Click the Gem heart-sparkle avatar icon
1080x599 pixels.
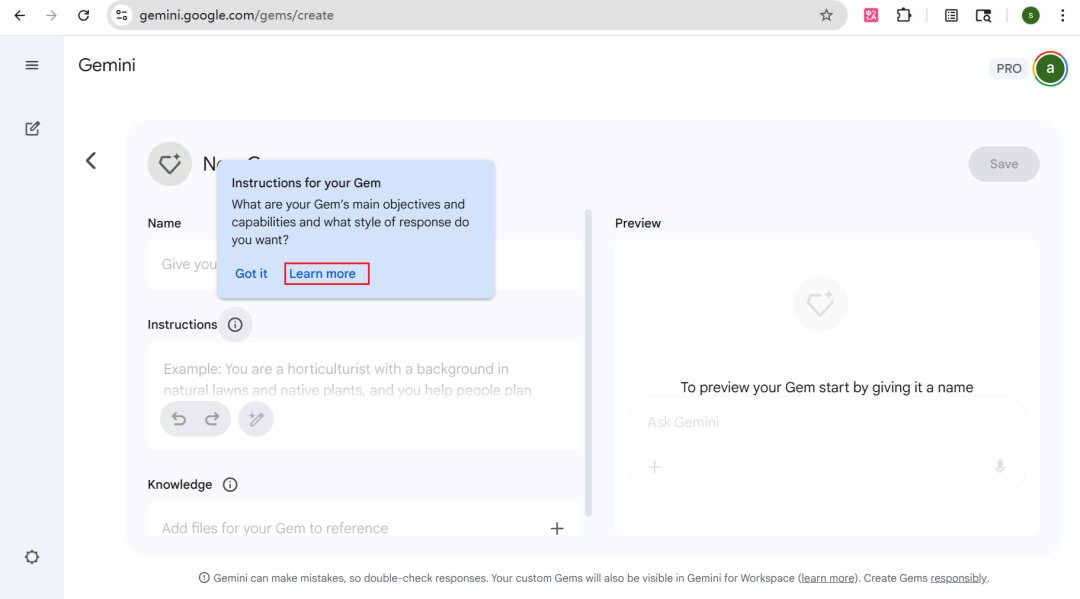point(169,164)
